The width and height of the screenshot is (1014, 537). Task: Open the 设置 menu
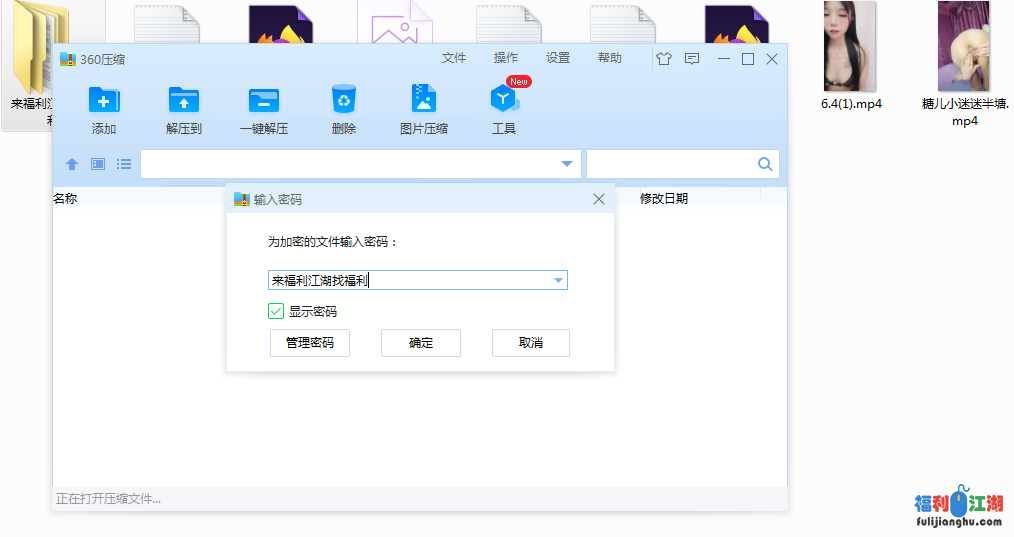[558, 58]
